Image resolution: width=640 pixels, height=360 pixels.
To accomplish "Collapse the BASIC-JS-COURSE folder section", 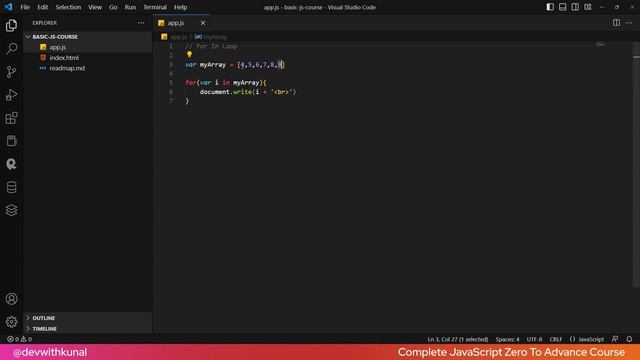I will pos(88,37).
